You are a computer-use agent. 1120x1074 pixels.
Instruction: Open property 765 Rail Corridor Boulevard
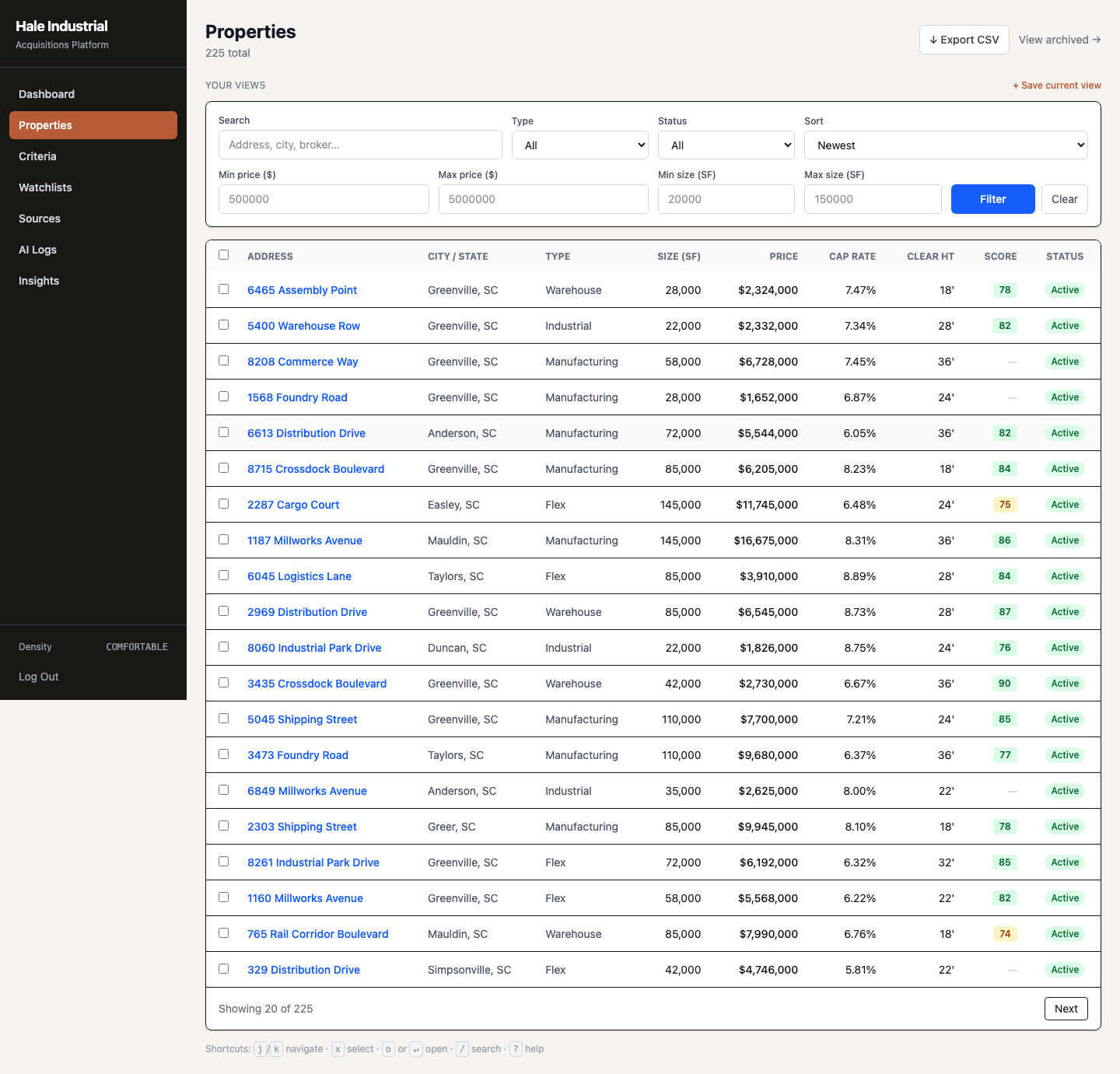[318, 934]
